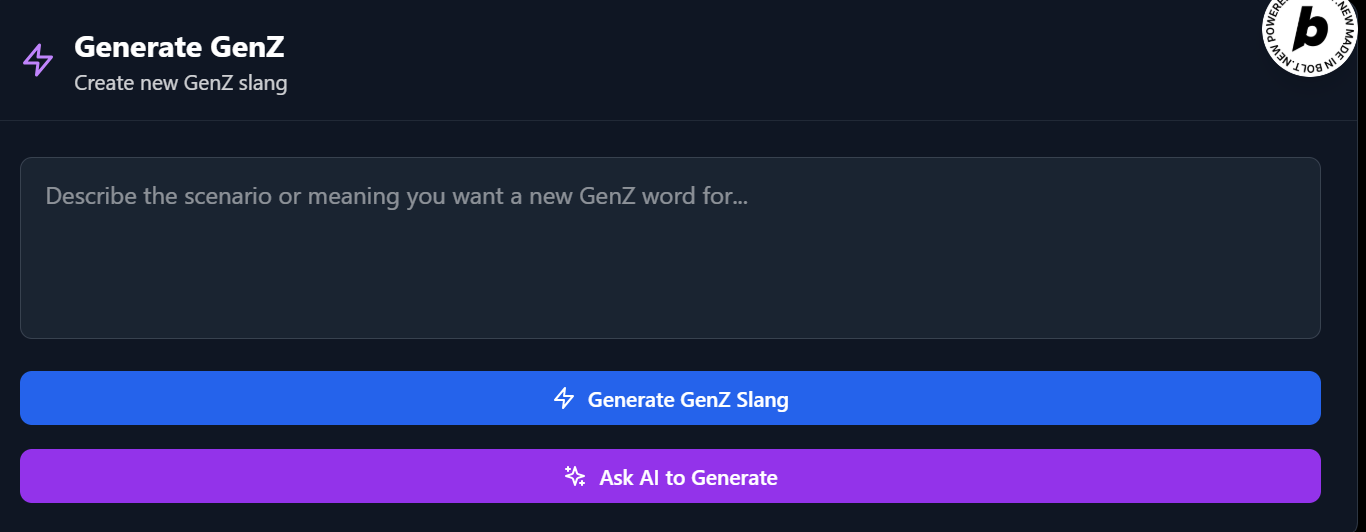Click the 'Describe the scenario' placeholder text
1366x532 pixels.
coord(396,195)
